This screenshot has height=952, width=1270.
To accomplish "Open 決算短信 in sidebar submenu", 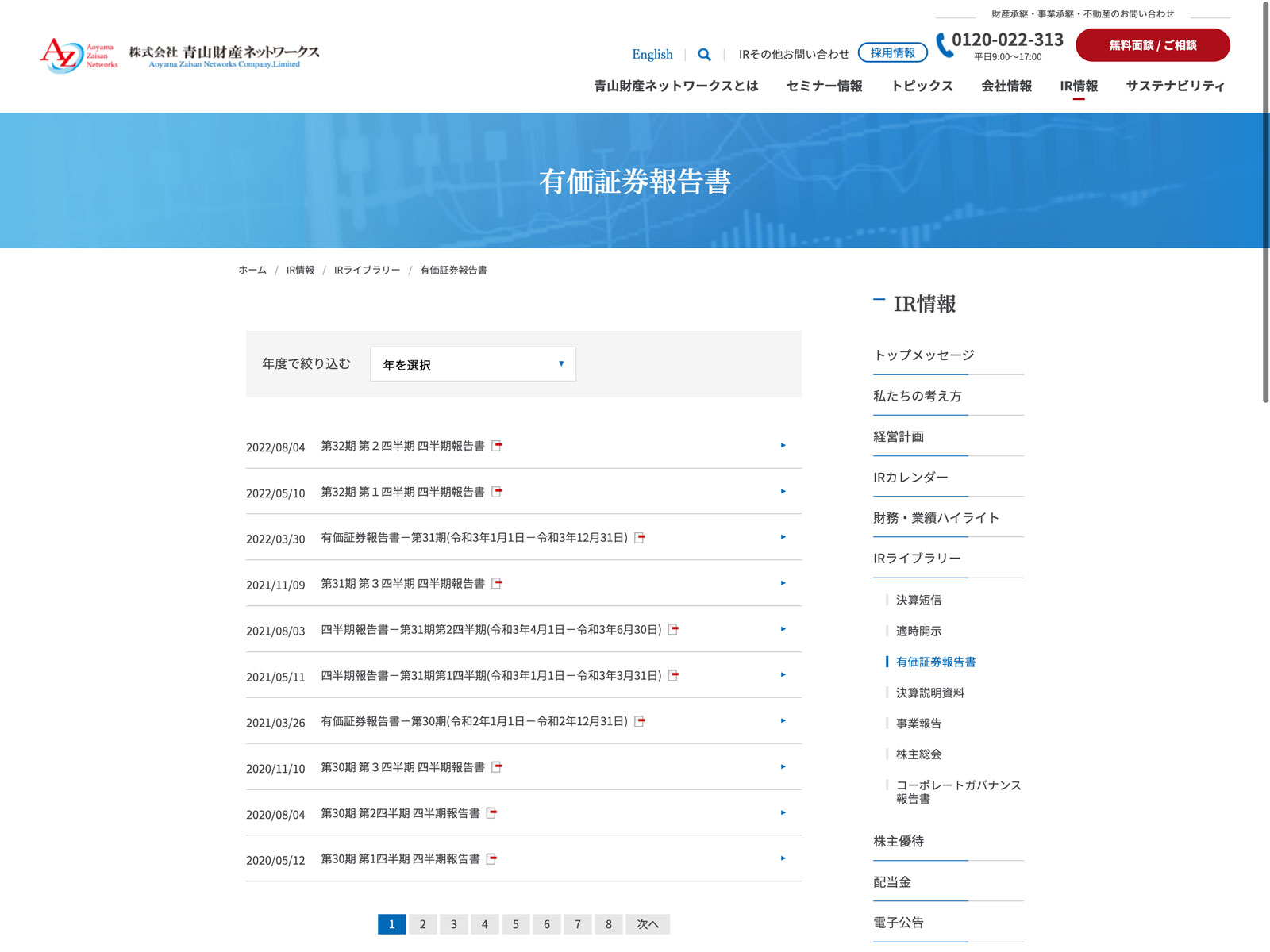I will (x=918, y=601).
